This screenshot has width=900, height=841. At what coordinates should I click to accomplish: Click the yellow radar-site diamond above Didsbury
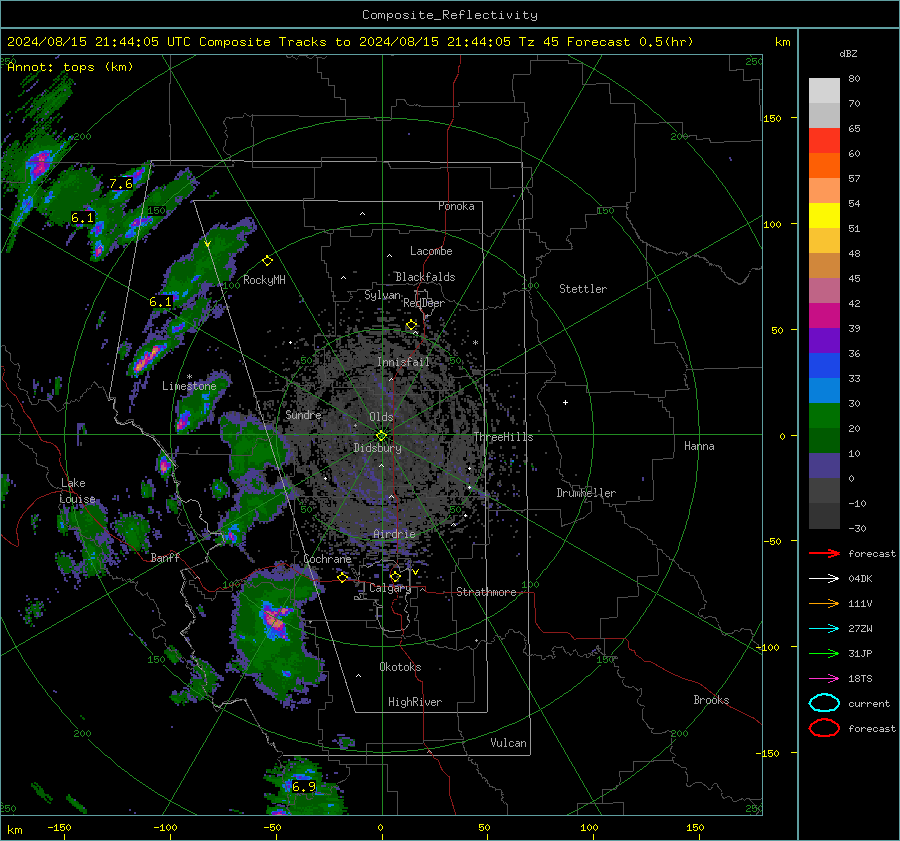(381, 436)
